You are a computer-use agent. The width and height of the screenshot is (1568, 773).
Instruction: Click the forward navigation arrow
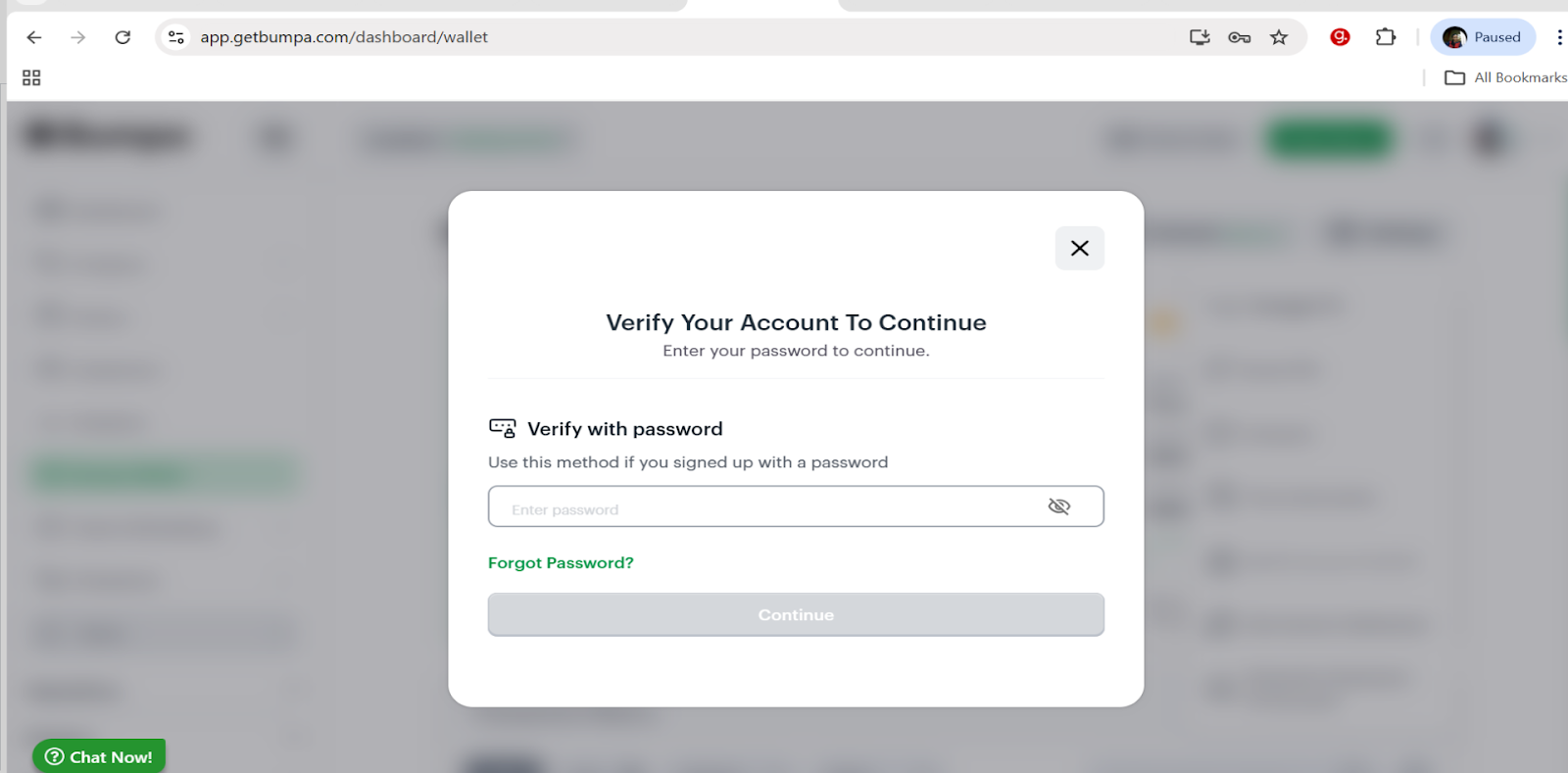pos(77,37)
